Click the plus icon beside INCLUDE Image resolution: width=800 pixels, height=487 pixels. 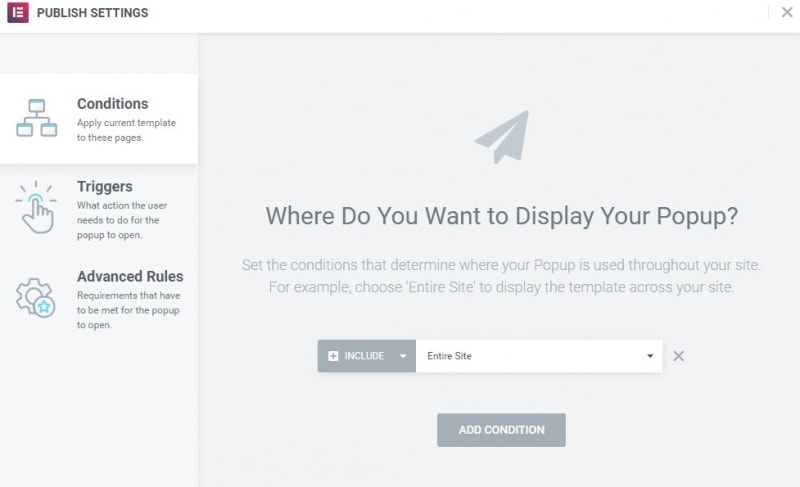[x=333, y=356]
